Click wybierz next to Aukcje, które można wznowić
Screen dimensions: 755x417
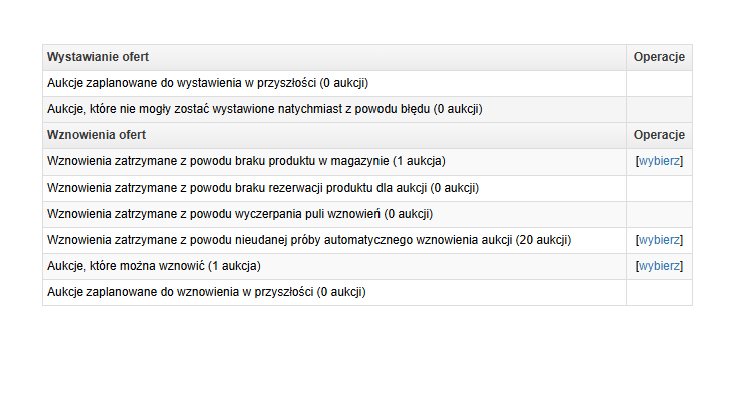[659, 266]
